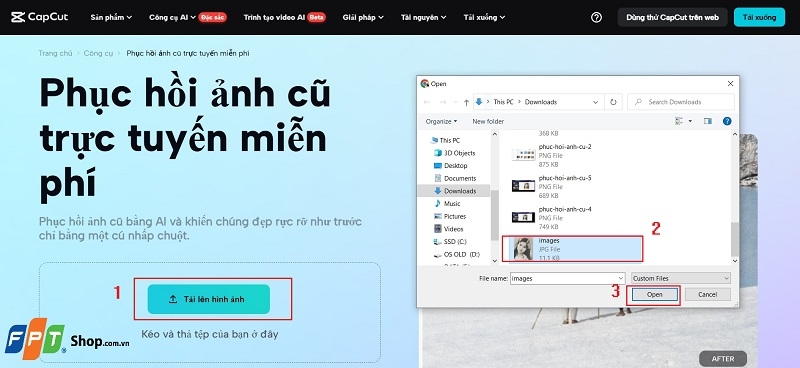Select Pictures in navigation pane
The image size is (800, 368).
point(449,216)
